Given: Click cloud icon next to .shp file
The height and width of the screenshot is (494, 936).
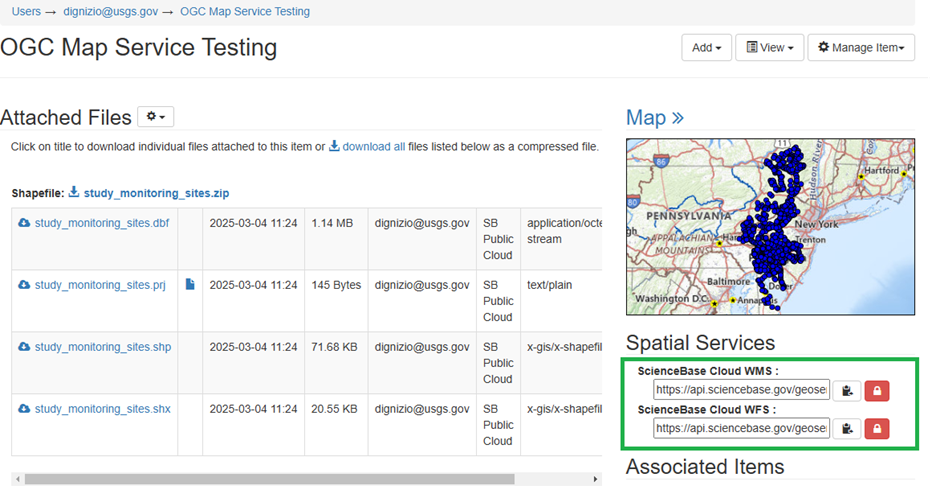Looking at the screenshot, I should (24, 347).
